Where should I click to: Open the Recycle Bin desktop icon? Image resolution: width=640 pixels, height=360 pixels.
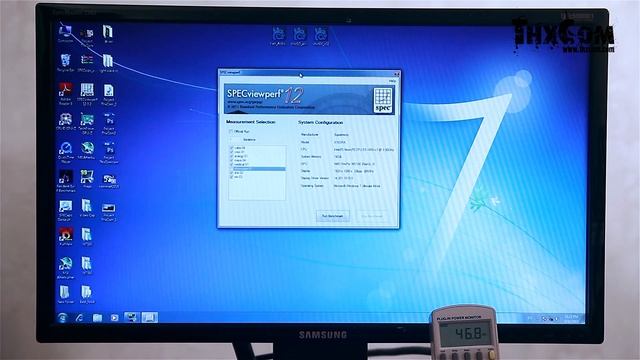65,63
